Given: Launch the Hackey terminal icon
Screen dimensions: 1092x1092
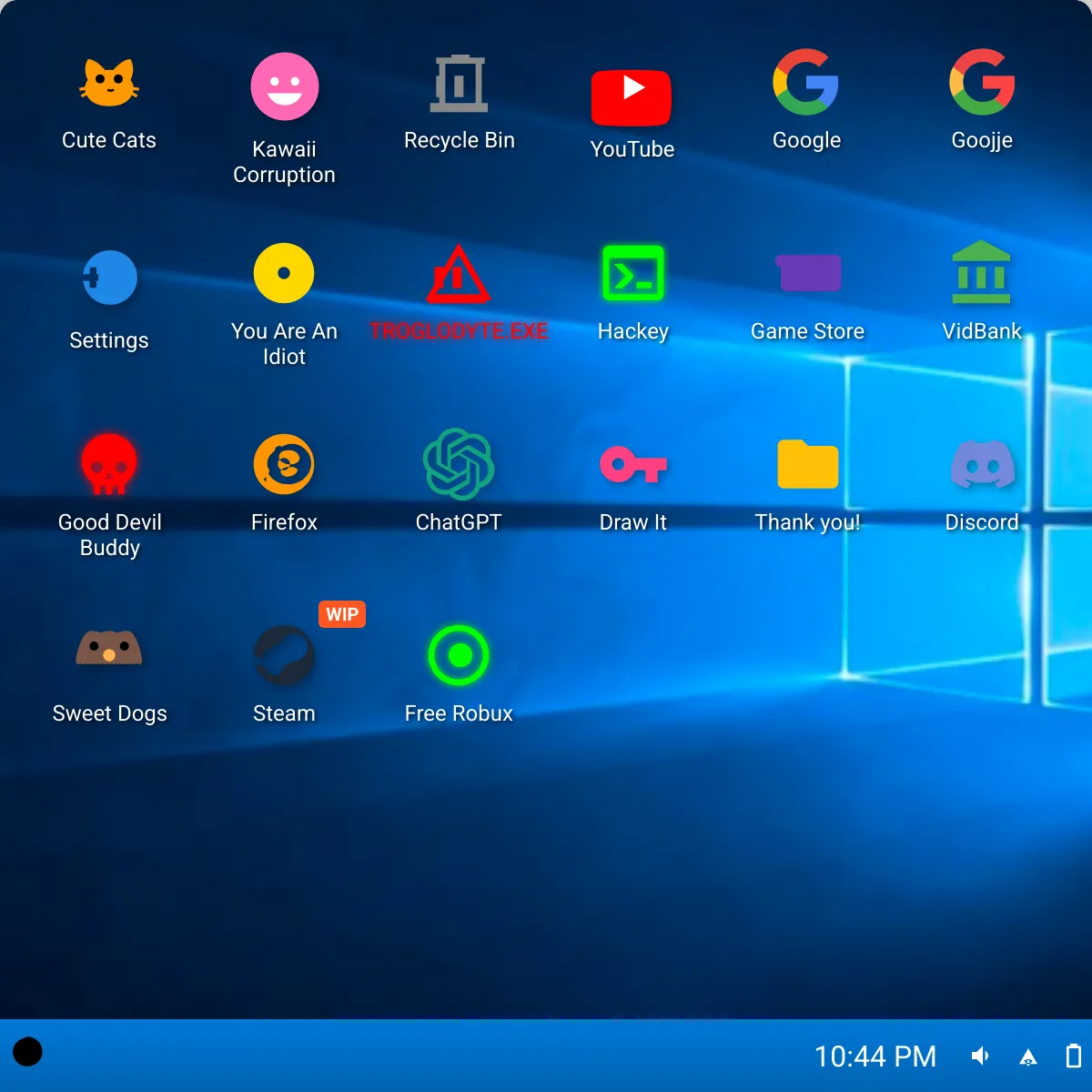Looking at the screenshot, I should (x=633, y=273).
